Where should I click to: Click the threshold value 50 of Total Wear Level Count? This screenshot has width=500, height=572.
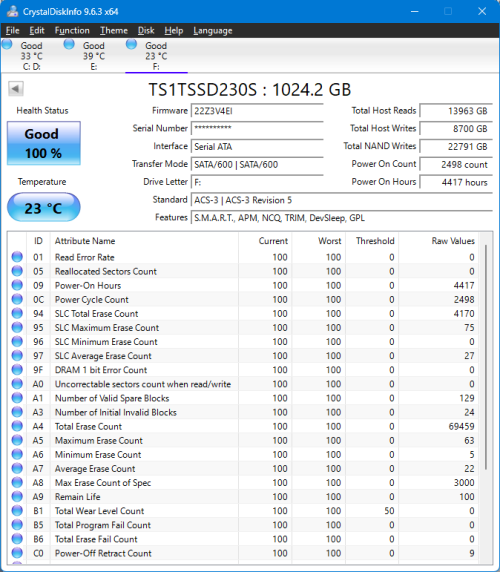pos(389,511)
